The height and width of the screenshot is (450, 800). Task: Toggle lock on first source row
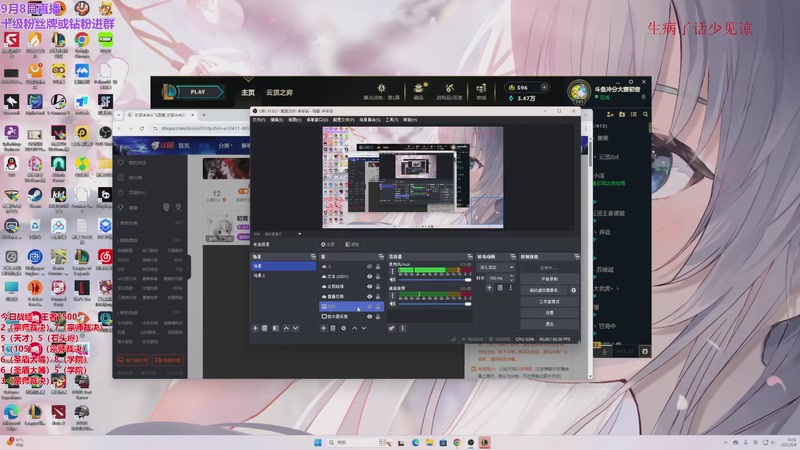tap(378, 266)
